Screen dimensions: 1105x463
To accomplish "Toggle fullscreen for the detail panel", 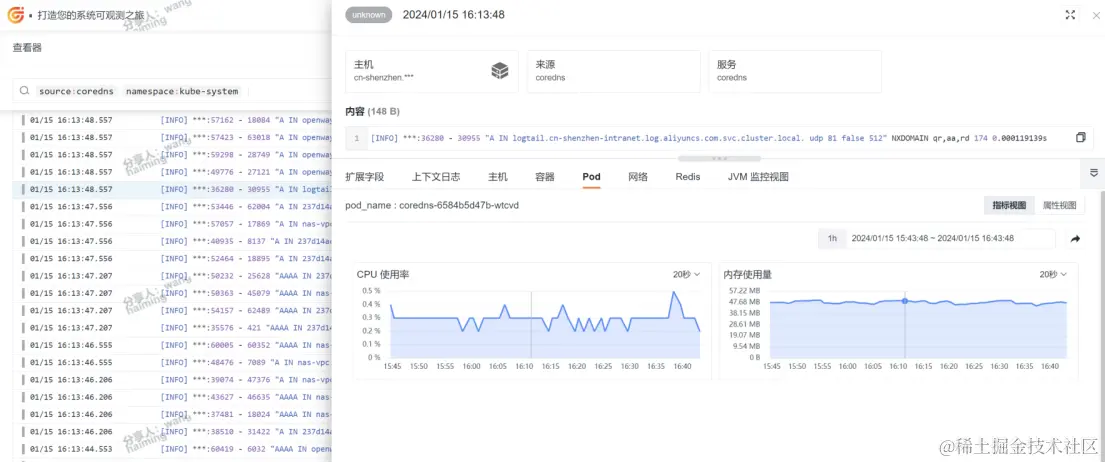I will pos(1070,15).
